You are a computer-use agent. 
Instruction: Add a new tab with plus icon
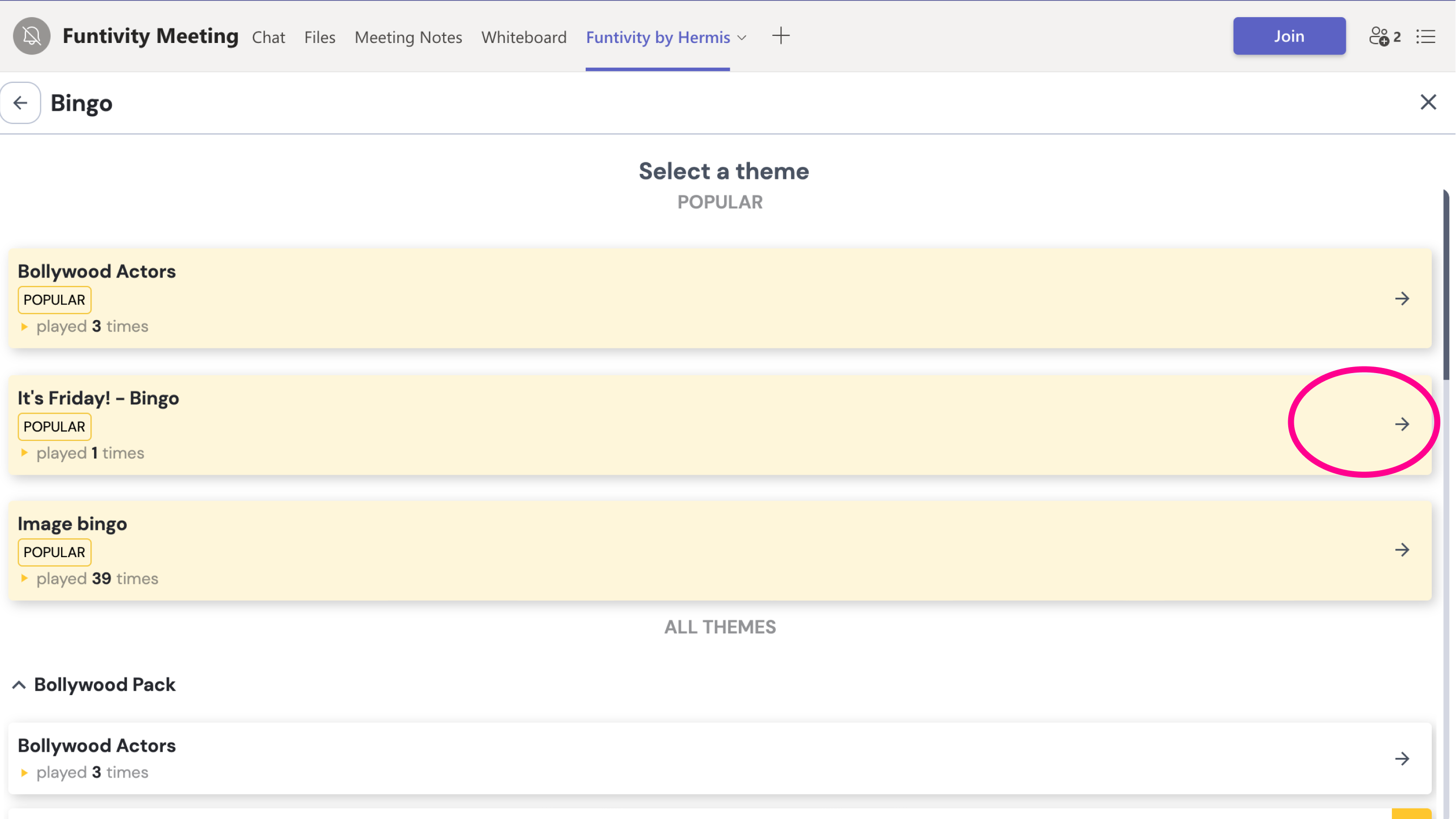coord(781,36)
